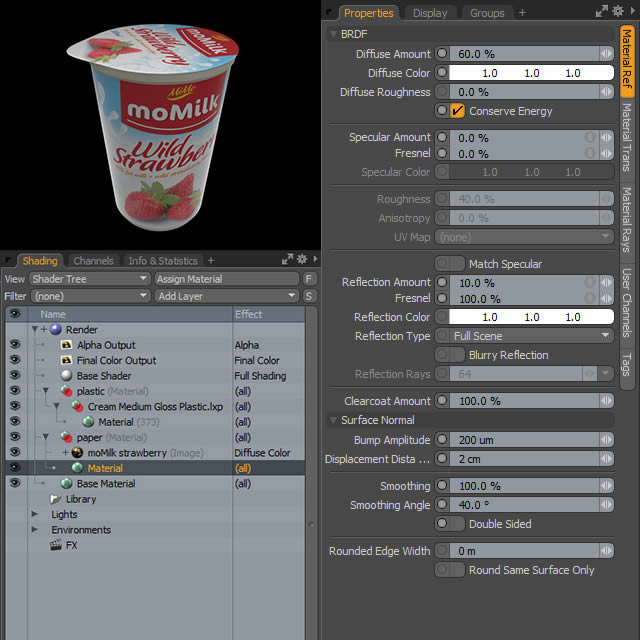
Task: Hide the Base Material layer eye
Action: pos(15,483)
